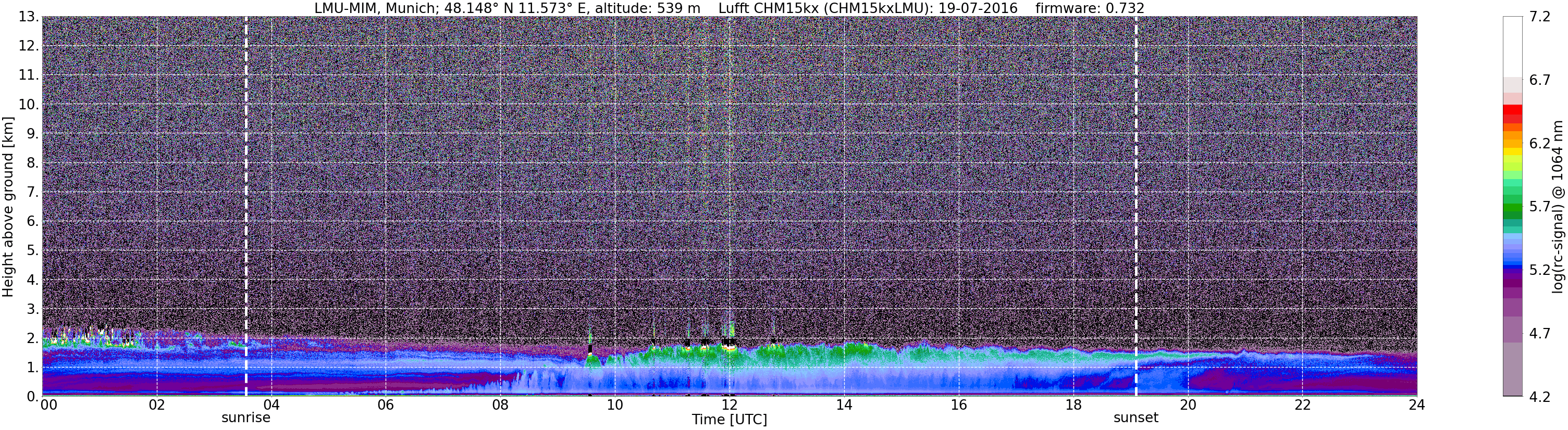The width and height of the screenshot is (1568, 430).
Task: Click the 'Height above ground [km]' axis title
Action: (x=8, y=207)
